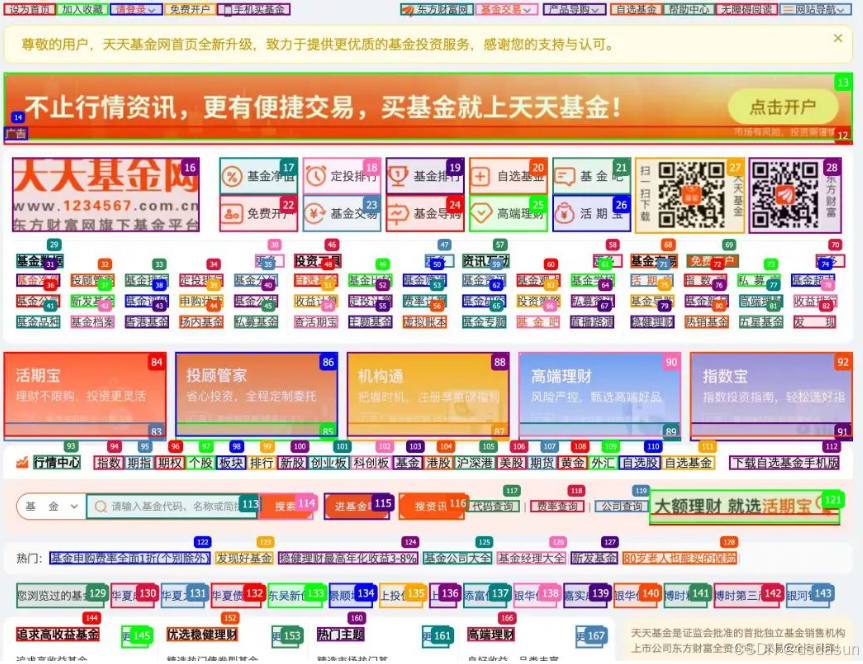Click the person icon of the 免费开户 tile
The height and width of the screenshot is (664, 863).
pyautogui.click(x=232, y=214)
